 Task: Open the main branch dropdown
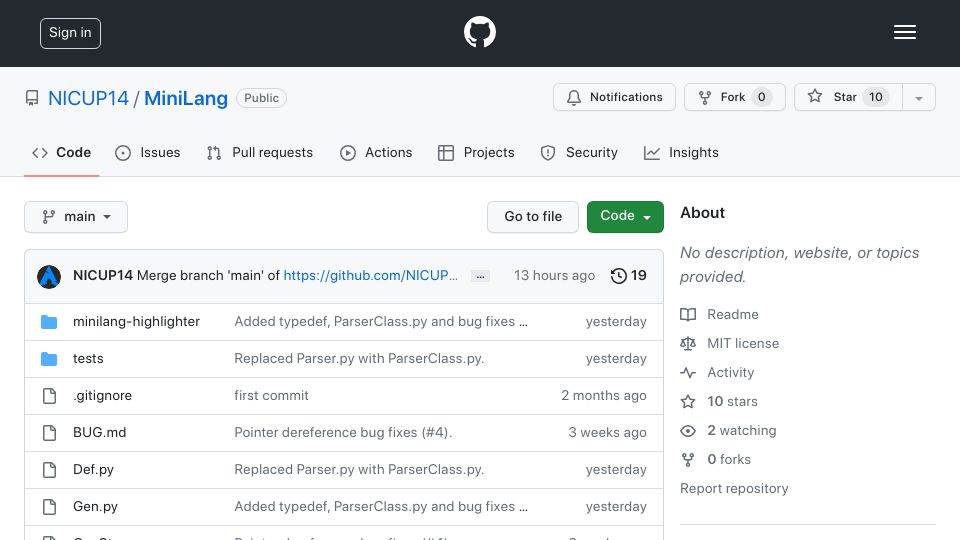[x=76, y=217]
